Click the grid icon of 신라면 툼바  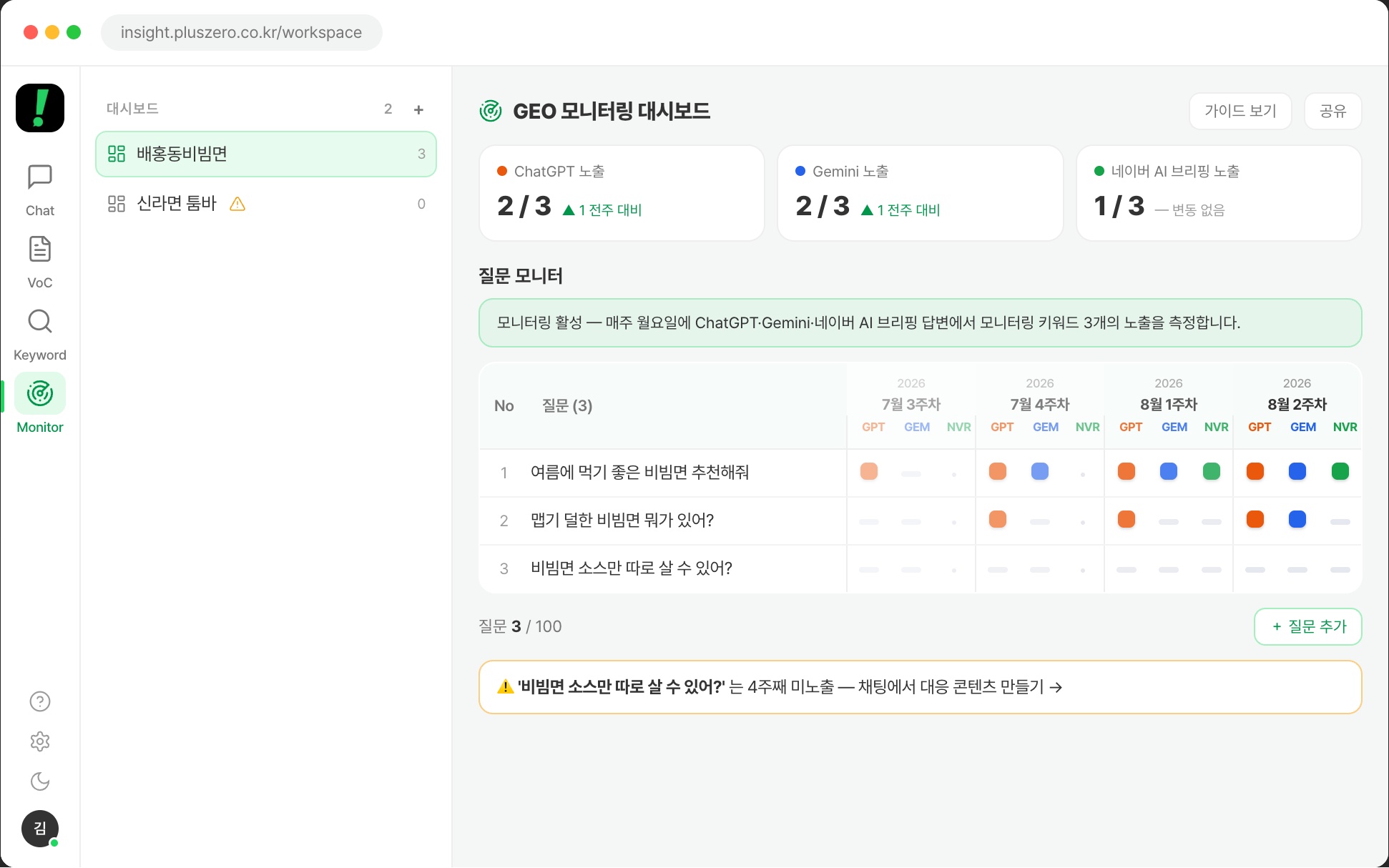pyautogui.click(x=117, y=204)
